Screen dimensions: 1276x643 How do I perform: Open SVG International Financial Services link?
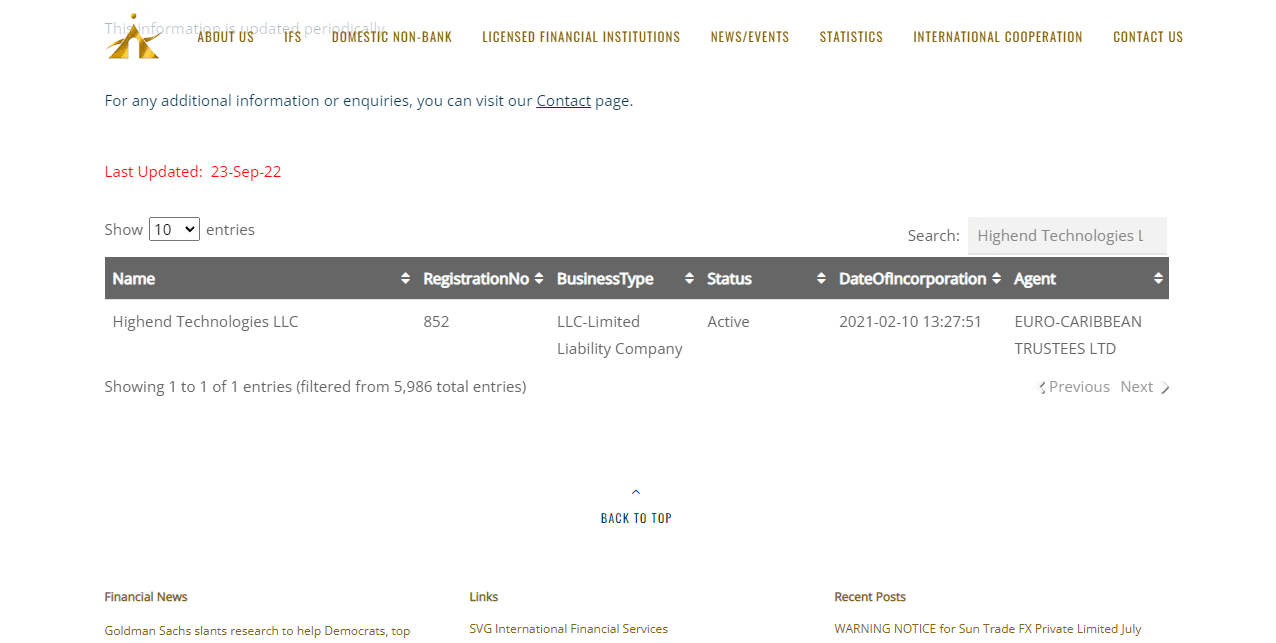click(x=568, y=629)
